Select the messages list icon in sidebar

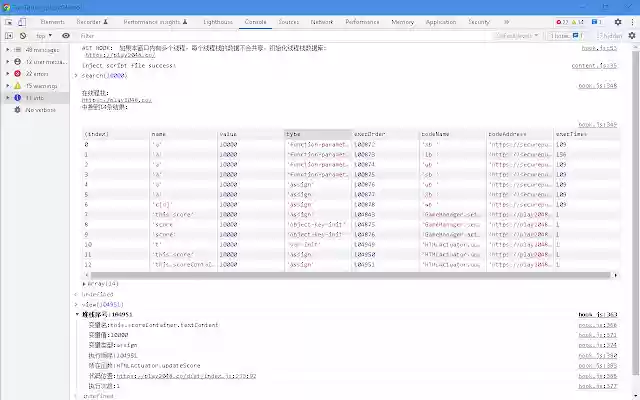coord(17,50)
